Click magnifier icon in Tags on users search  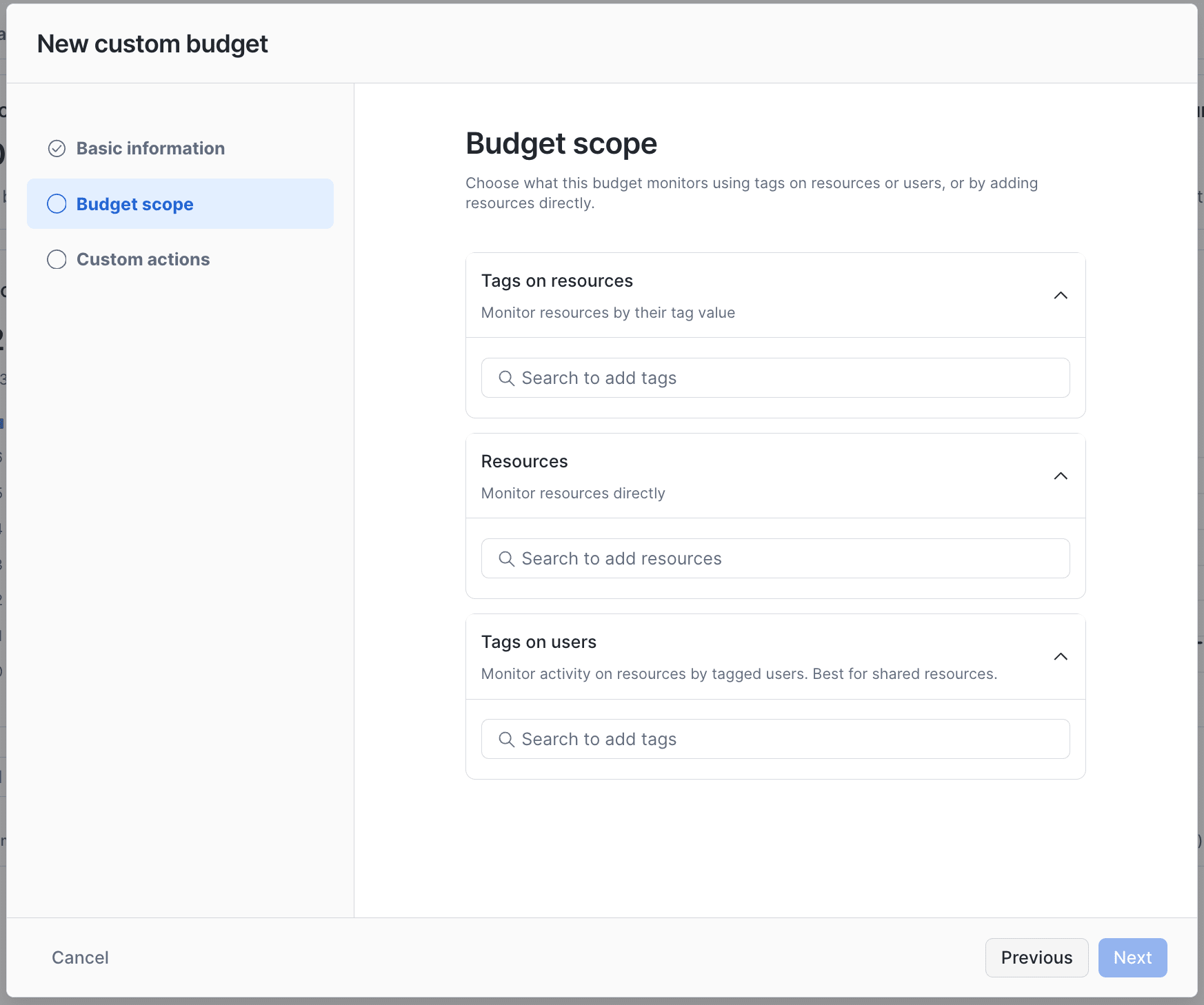506,740
